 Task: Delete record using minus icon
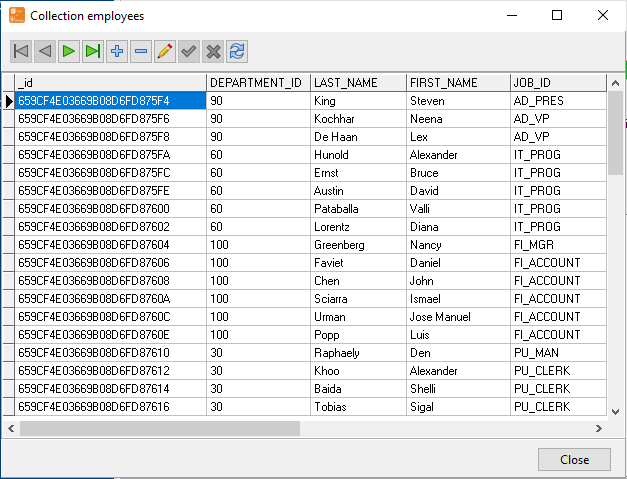(141, 51)
